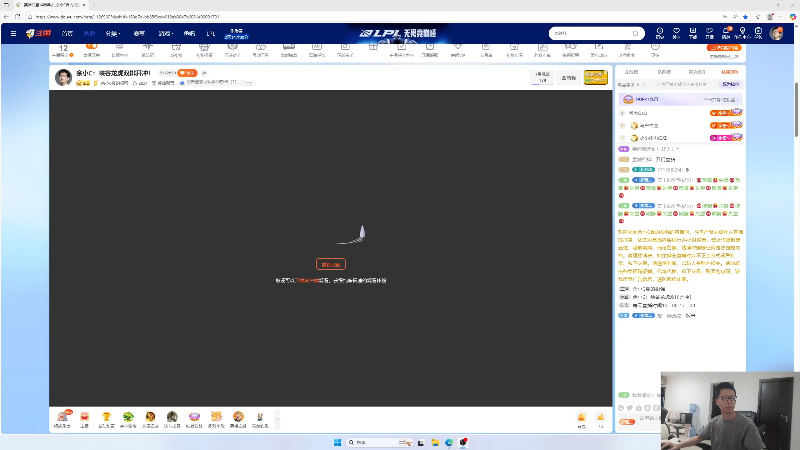
Task: Click the orange outlined button in player
Action: pos(331,264)
